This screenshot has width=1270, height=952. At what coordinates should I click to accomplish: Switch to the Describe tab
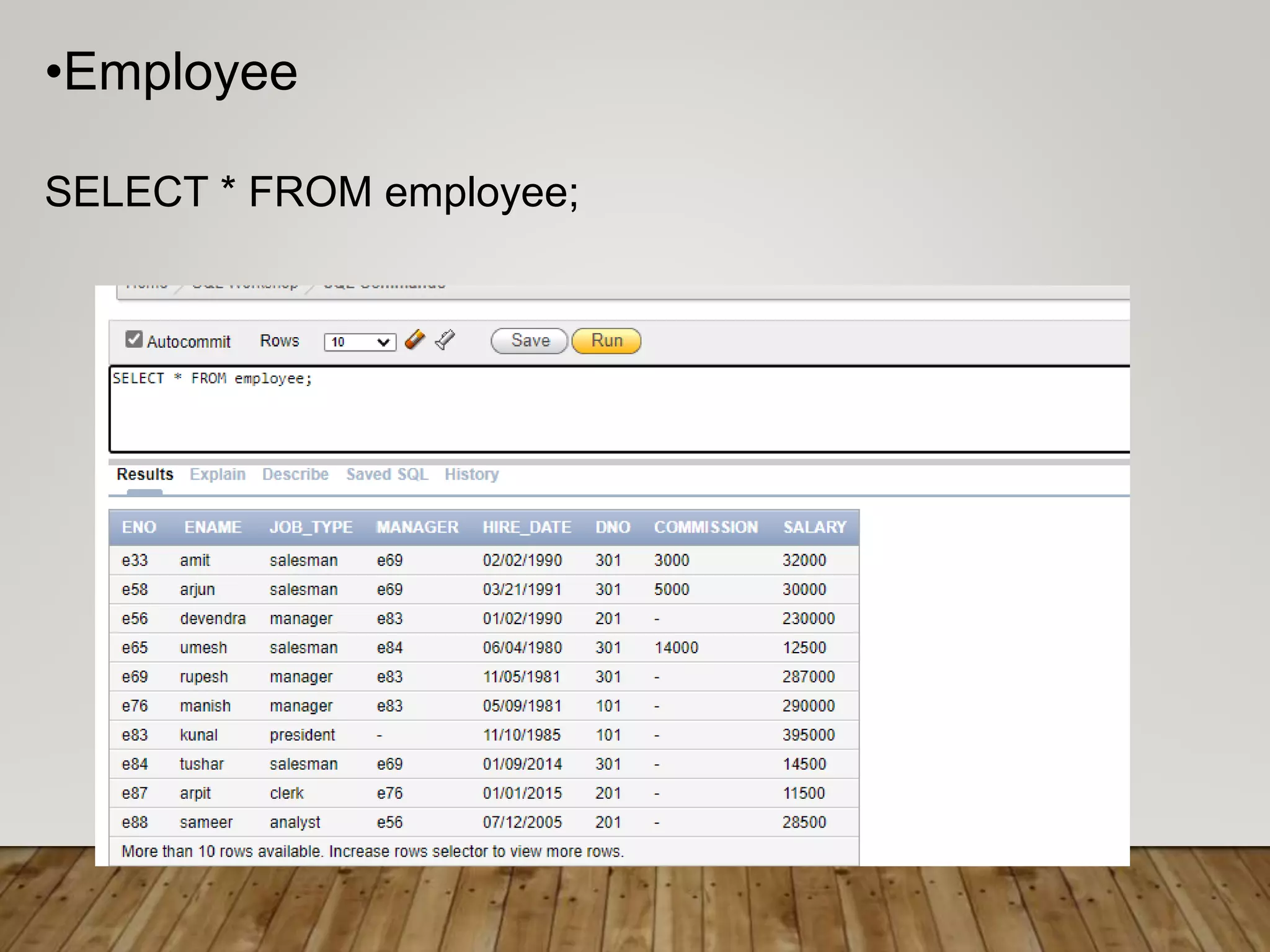point(295,474)
